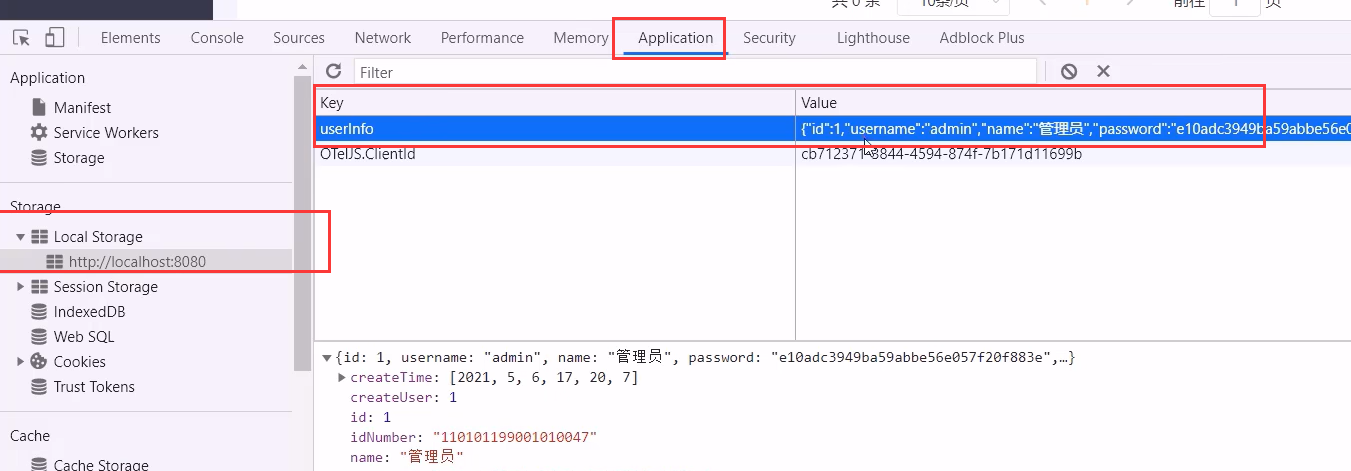
Task: Open Service Workers panel
Action: pos(105,133)
